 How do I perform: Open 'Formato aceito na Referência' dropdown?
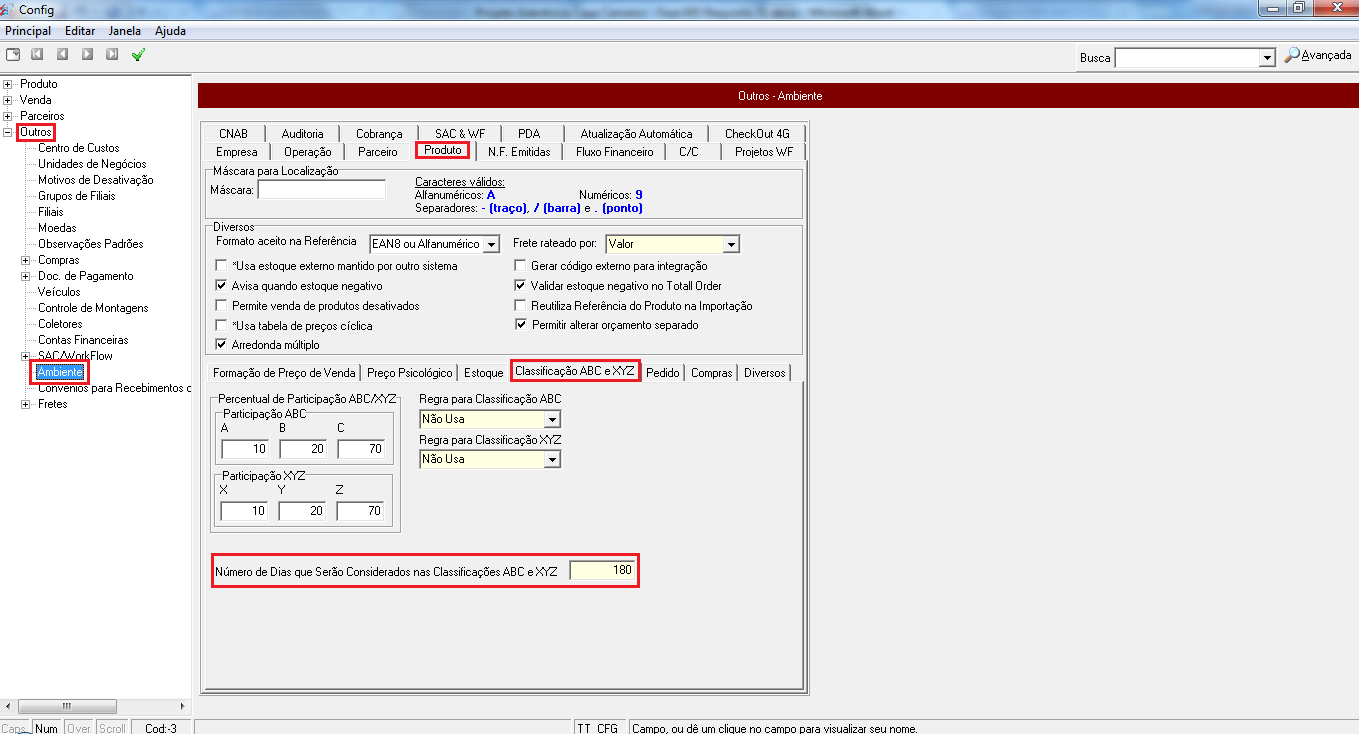tap(491, 244)
